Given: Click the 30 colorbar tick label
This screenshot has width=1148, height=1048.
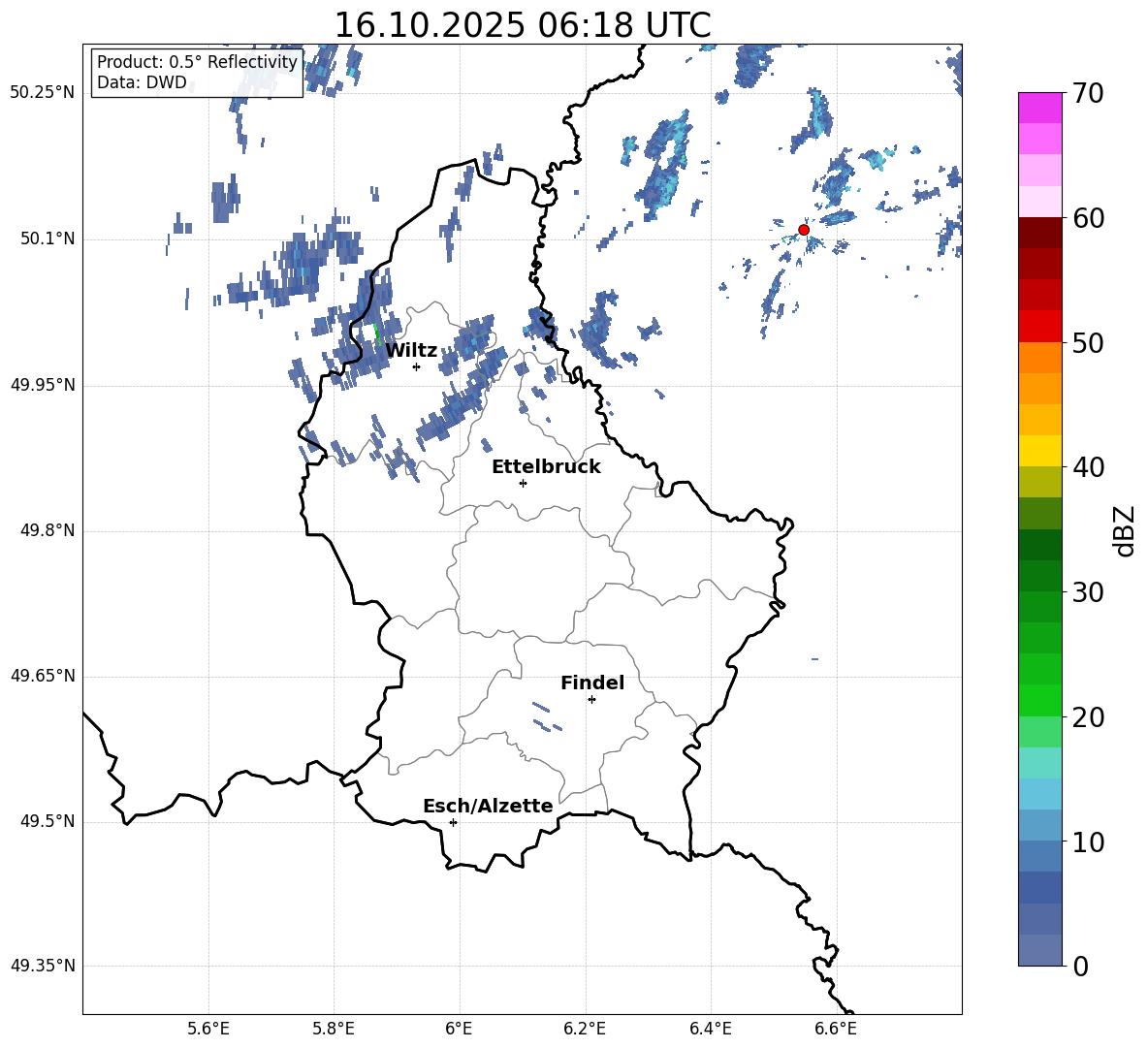Looking at the screenshot, I should pos(1088,592).
